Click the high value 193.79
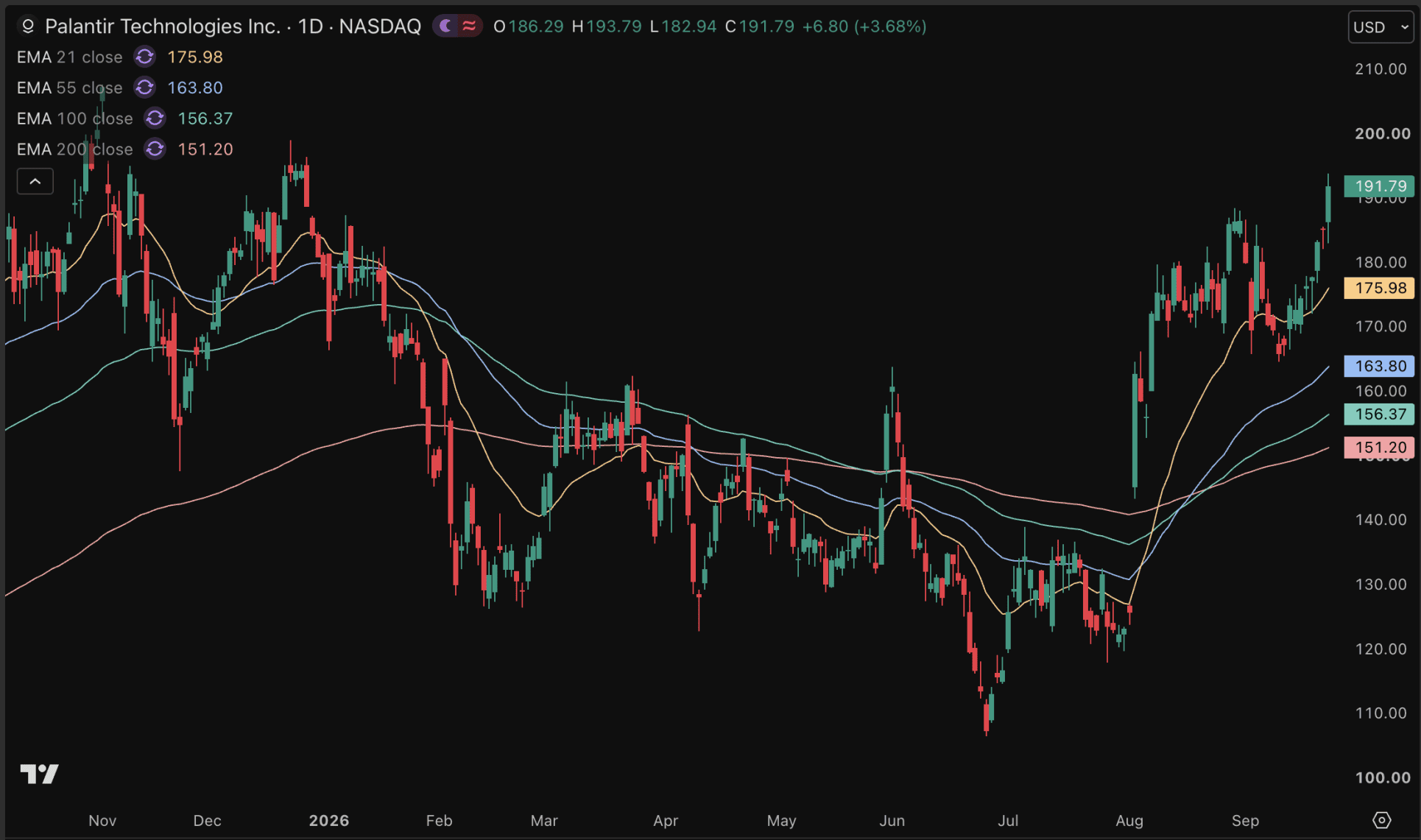The height and width of the screenshot is (840, 1421). 614,27
